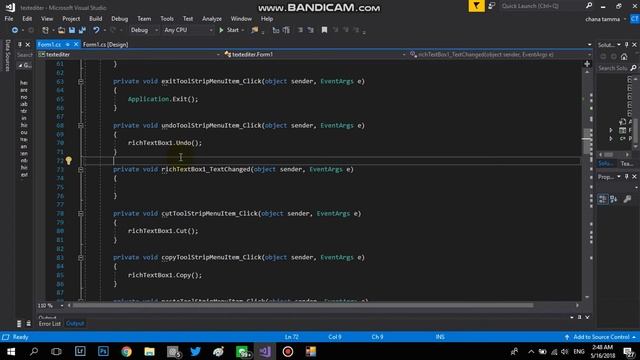The image size is (640, 360).
Task: Click the Windows Start button
Action: [11, 351]
